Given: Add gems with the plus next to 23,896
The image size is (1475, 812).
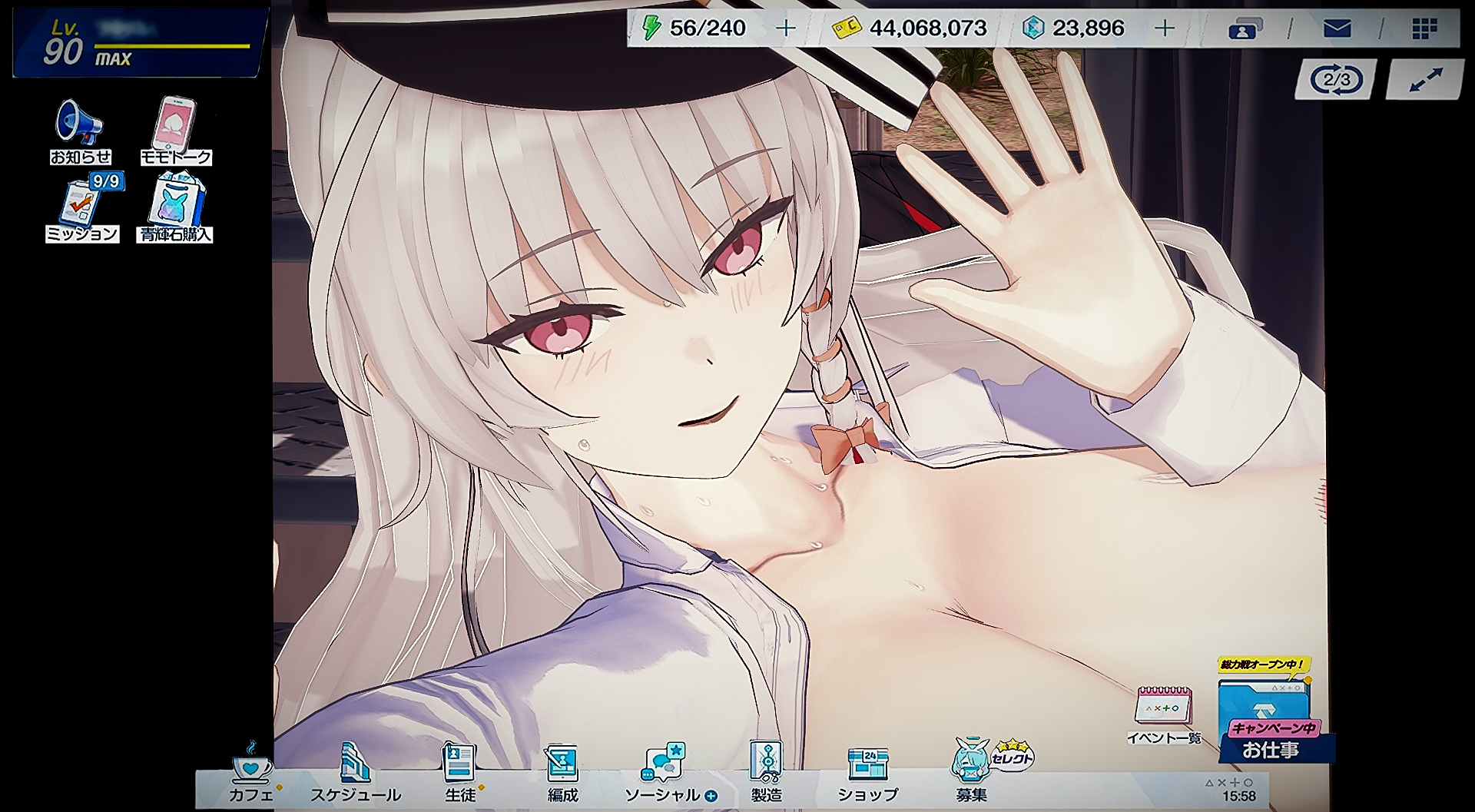Looking at the screenshot, I should pos(1165,28).
